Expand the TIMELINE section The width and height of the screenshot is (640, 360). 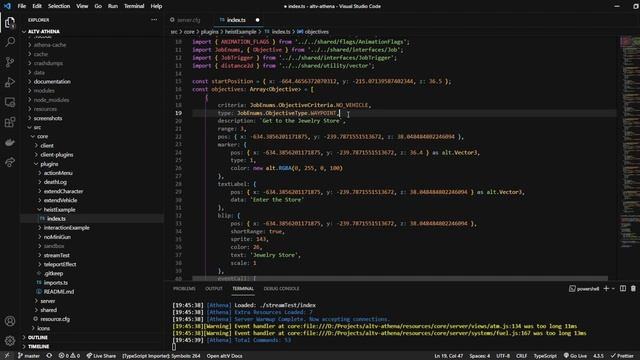coord(39,347)
